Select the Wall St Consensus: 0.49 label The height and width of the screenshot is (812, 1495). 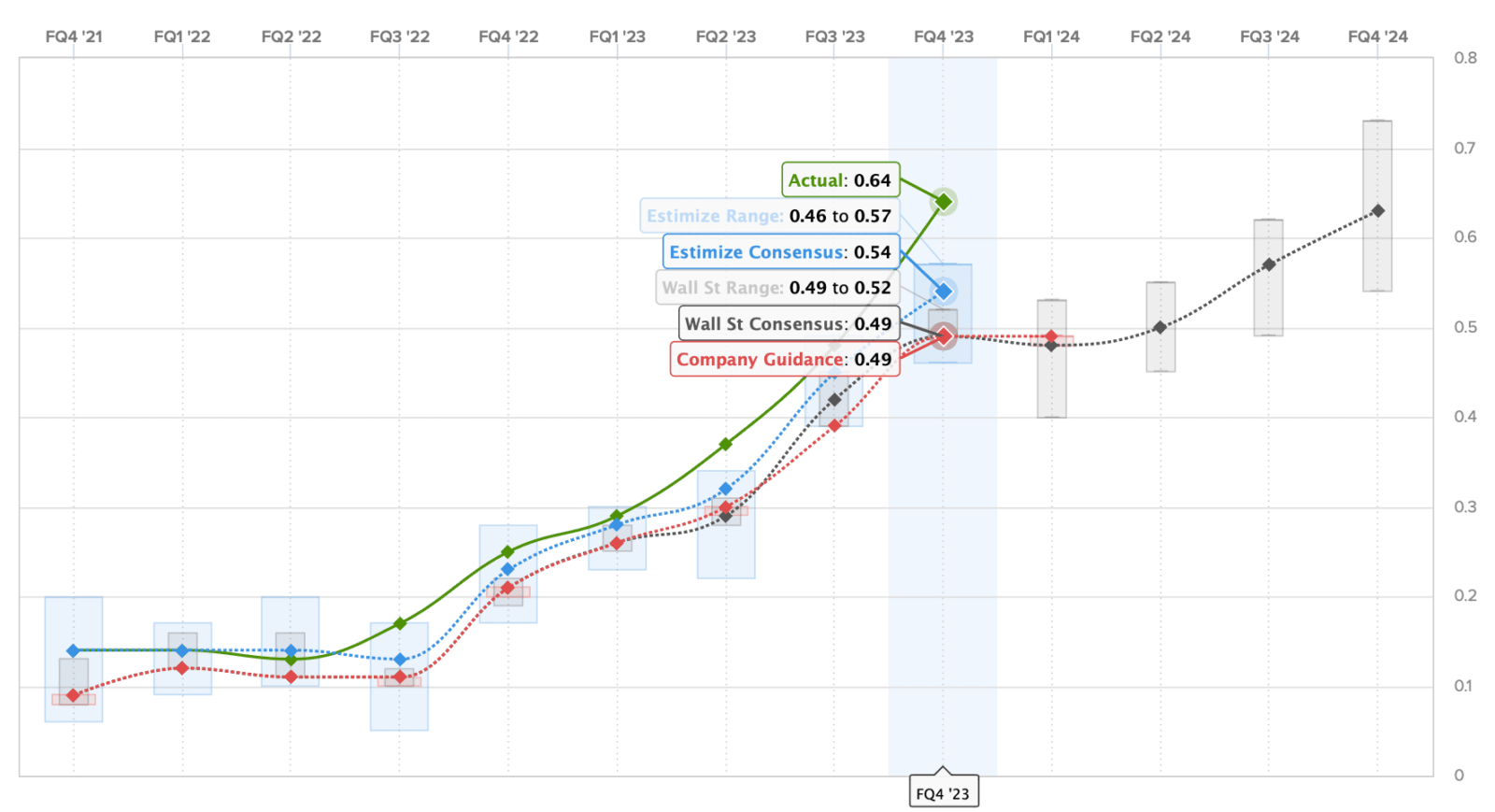789,324
